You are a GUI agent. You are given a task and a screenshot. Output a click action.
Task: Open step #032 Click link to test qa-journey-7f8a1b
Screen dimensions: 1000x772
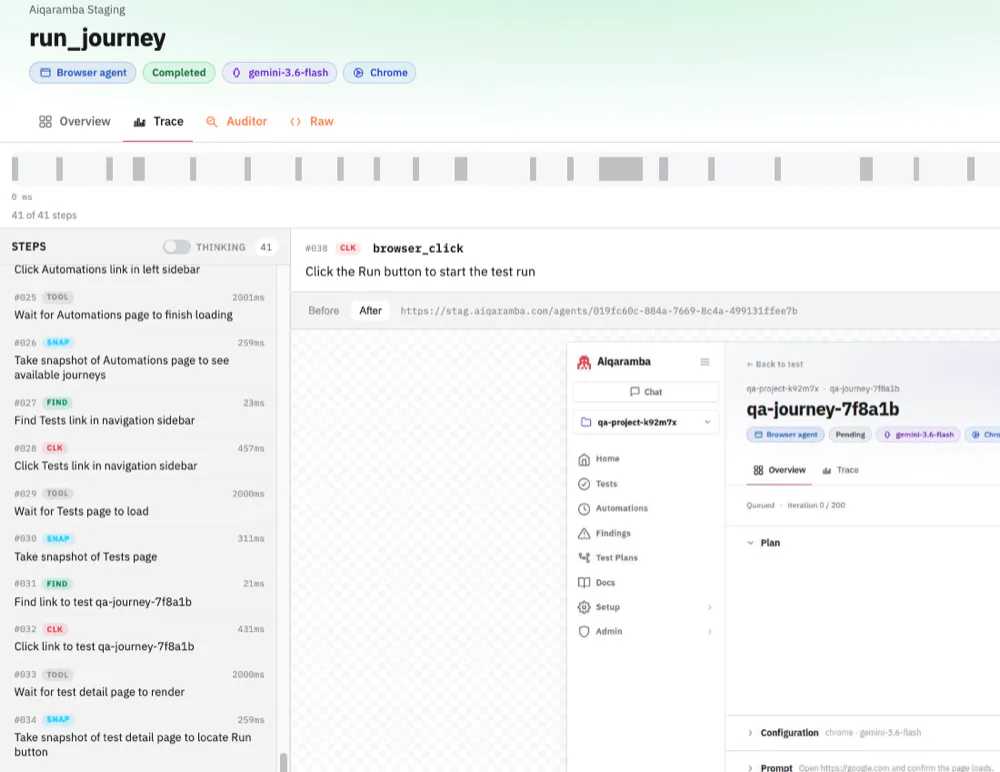coord(139,637)
